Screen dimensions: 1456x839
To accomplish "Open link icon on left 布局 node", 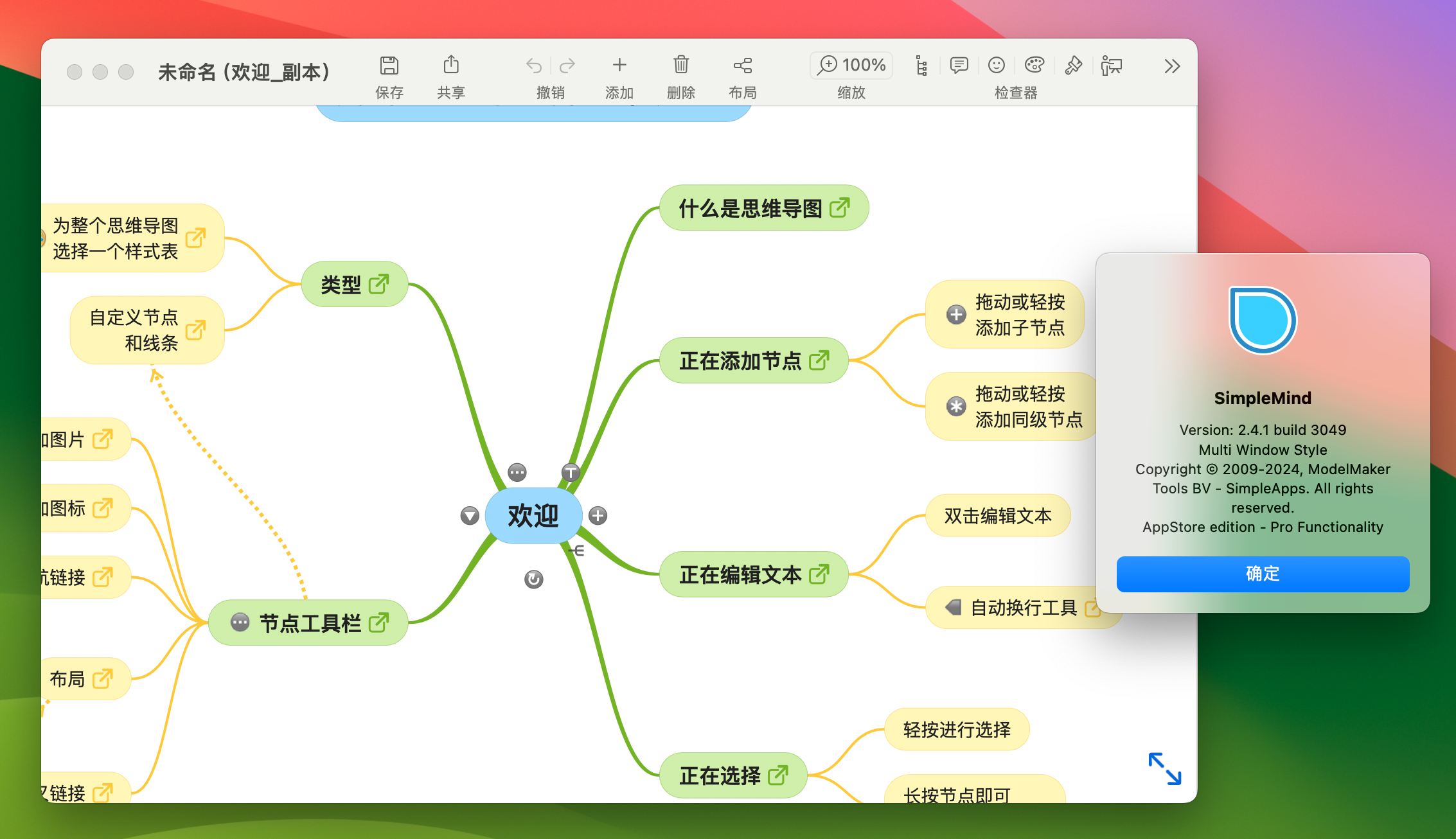I will coord(102,678).
